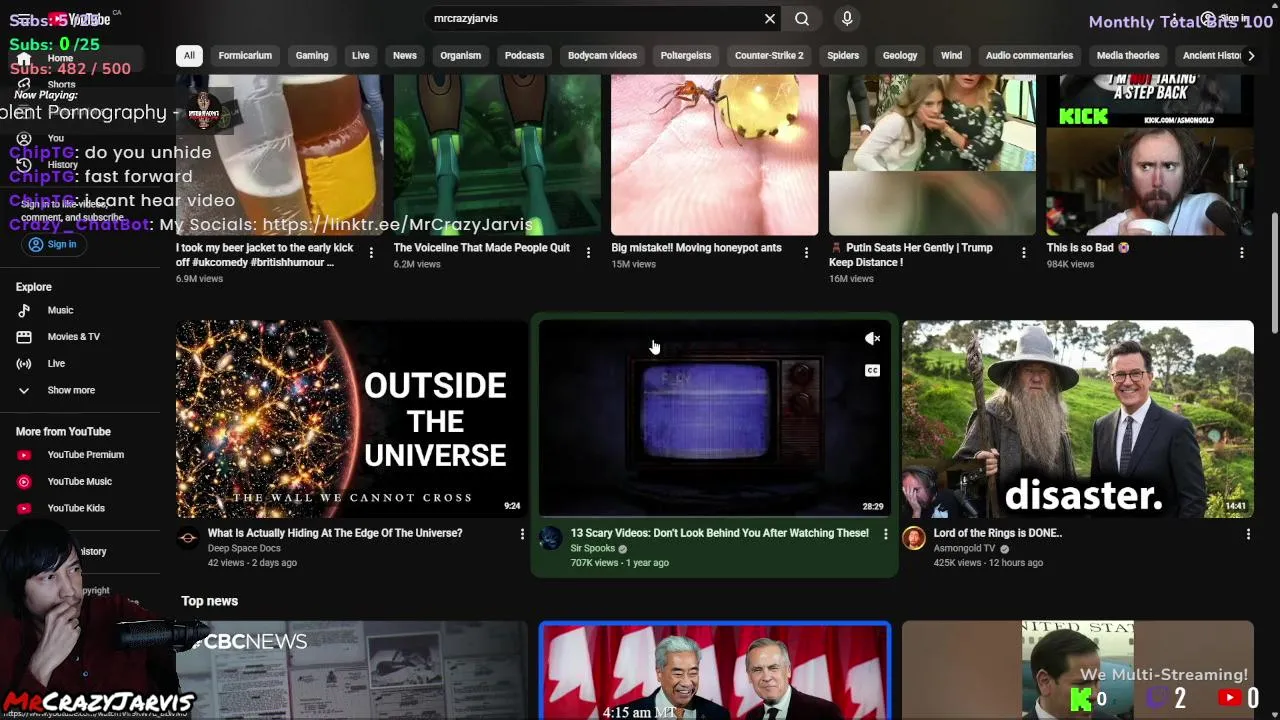Select the Live filter chip
This screenshot has width=1280, height=720.
(x=361, y=56)
